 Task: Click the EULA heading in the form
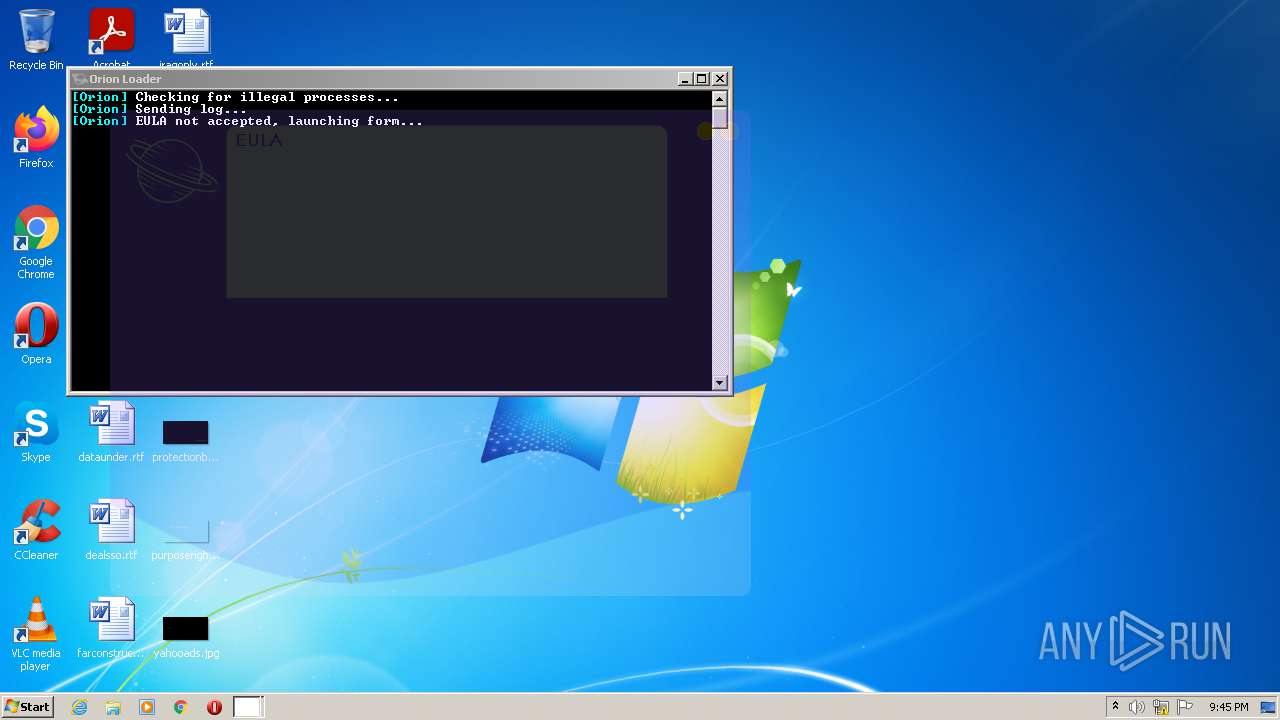(x=259, y=141)
